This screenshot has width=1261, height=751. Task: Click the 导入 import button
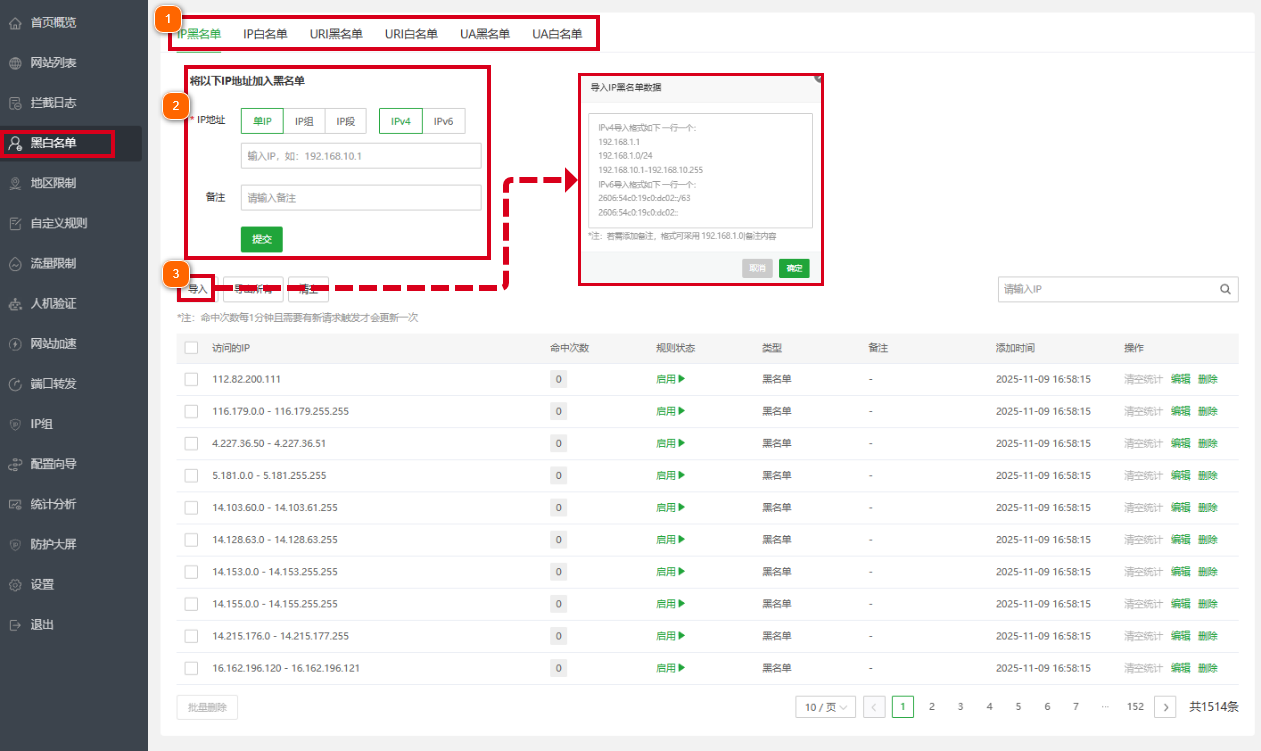pyautogui.click(x=197, y=290)
